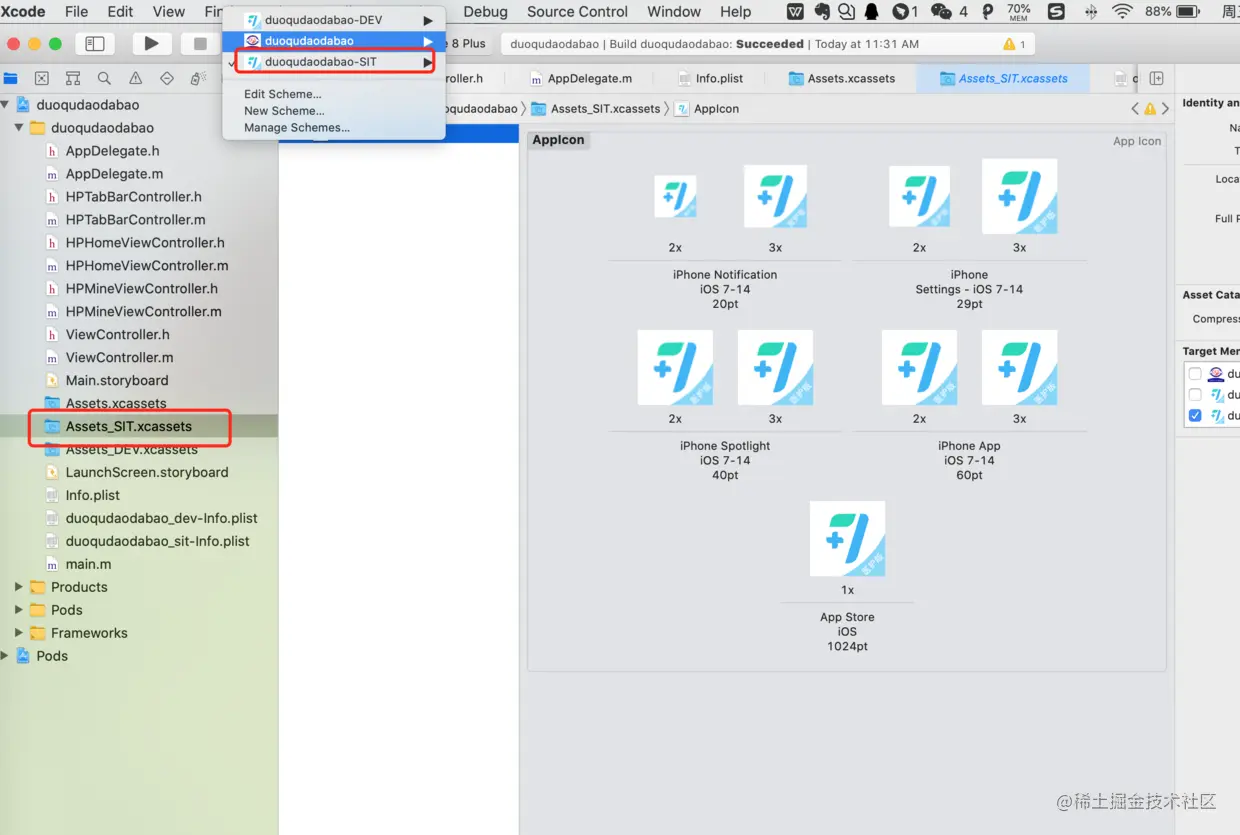Image resolution: width=1240 pixels, height=835 pixels.
Task: Switch to Assets.xcassets tab
Action: (x=842, y=78)
